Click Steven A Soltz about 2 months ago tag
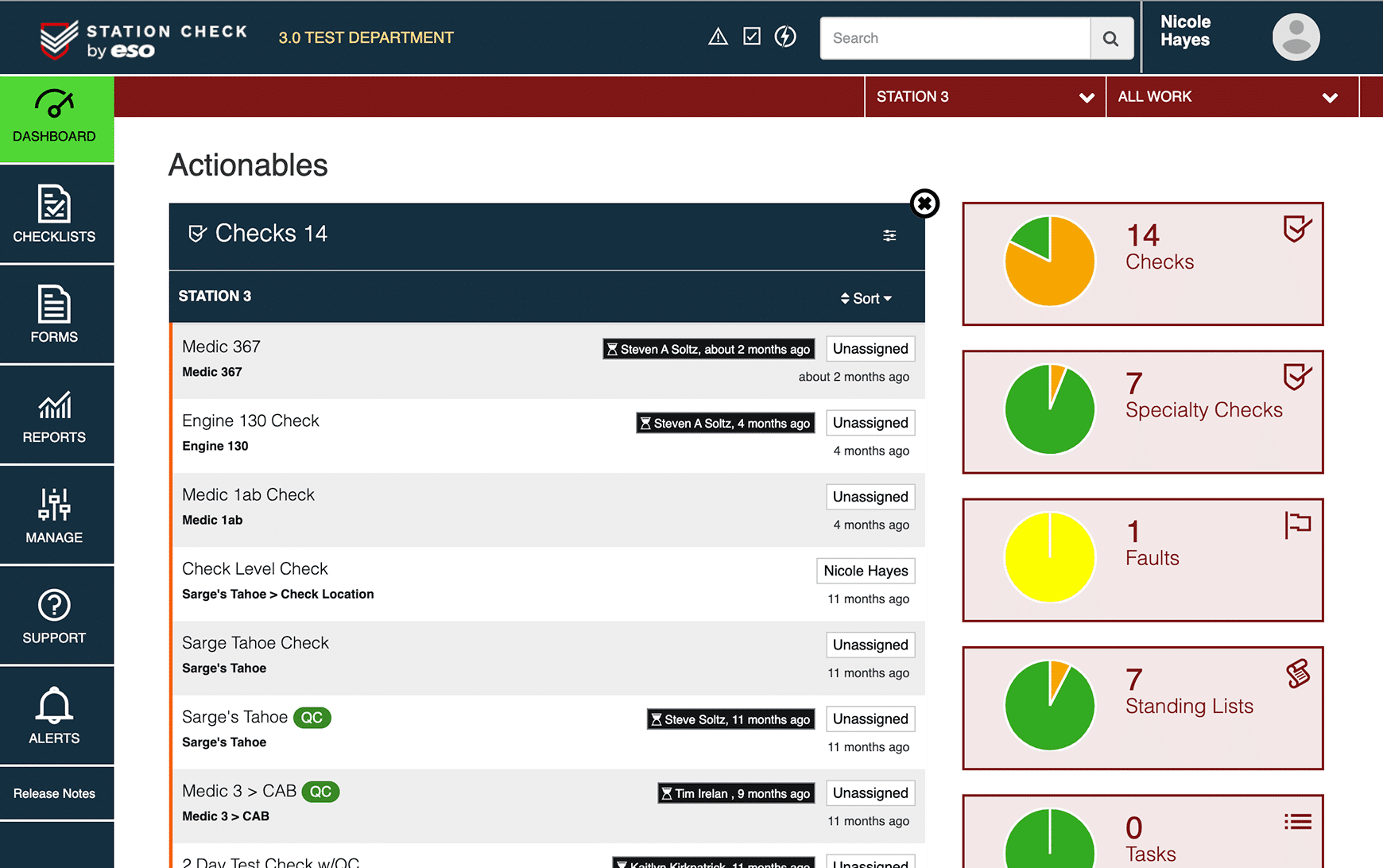1383x868 pixels. pos(709,349)
